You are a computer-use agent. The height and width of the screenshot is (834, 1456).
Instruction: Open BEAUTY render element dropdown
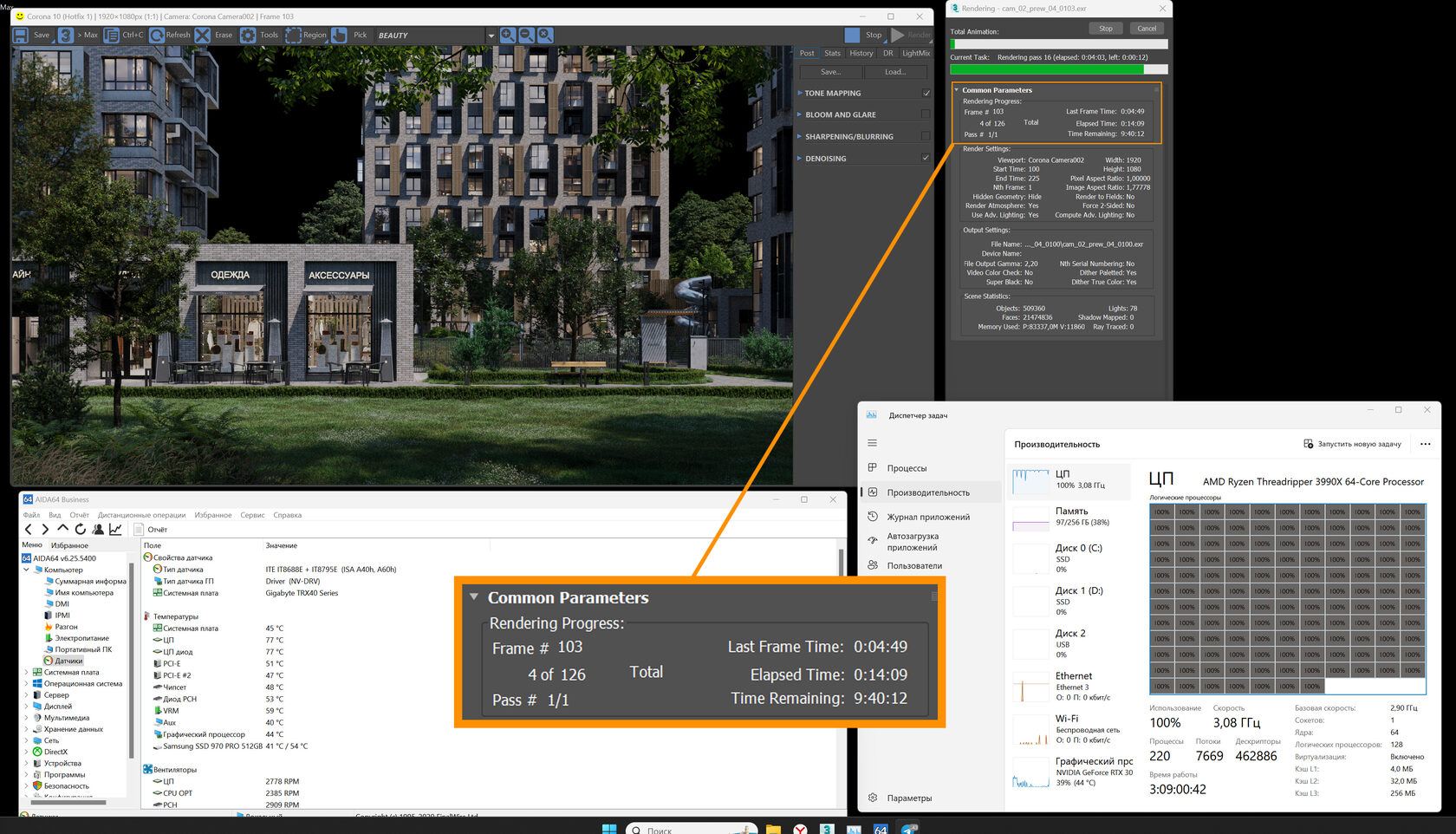(491, 36)
